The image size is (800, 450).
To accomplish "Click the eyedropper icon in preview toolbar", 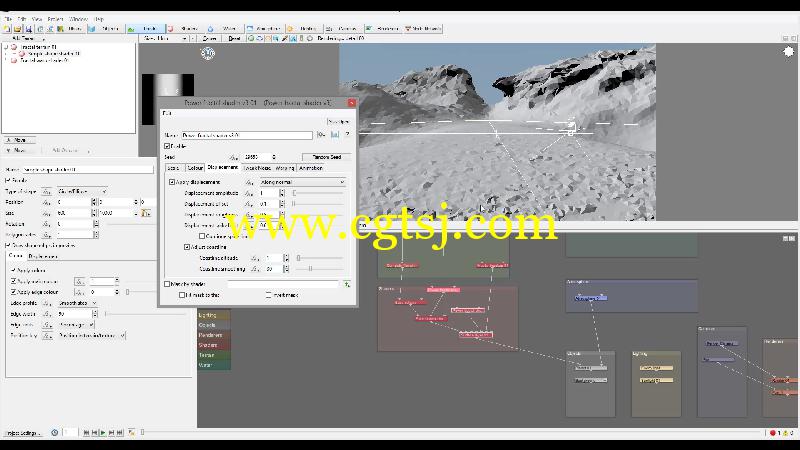I will (285, 38).
